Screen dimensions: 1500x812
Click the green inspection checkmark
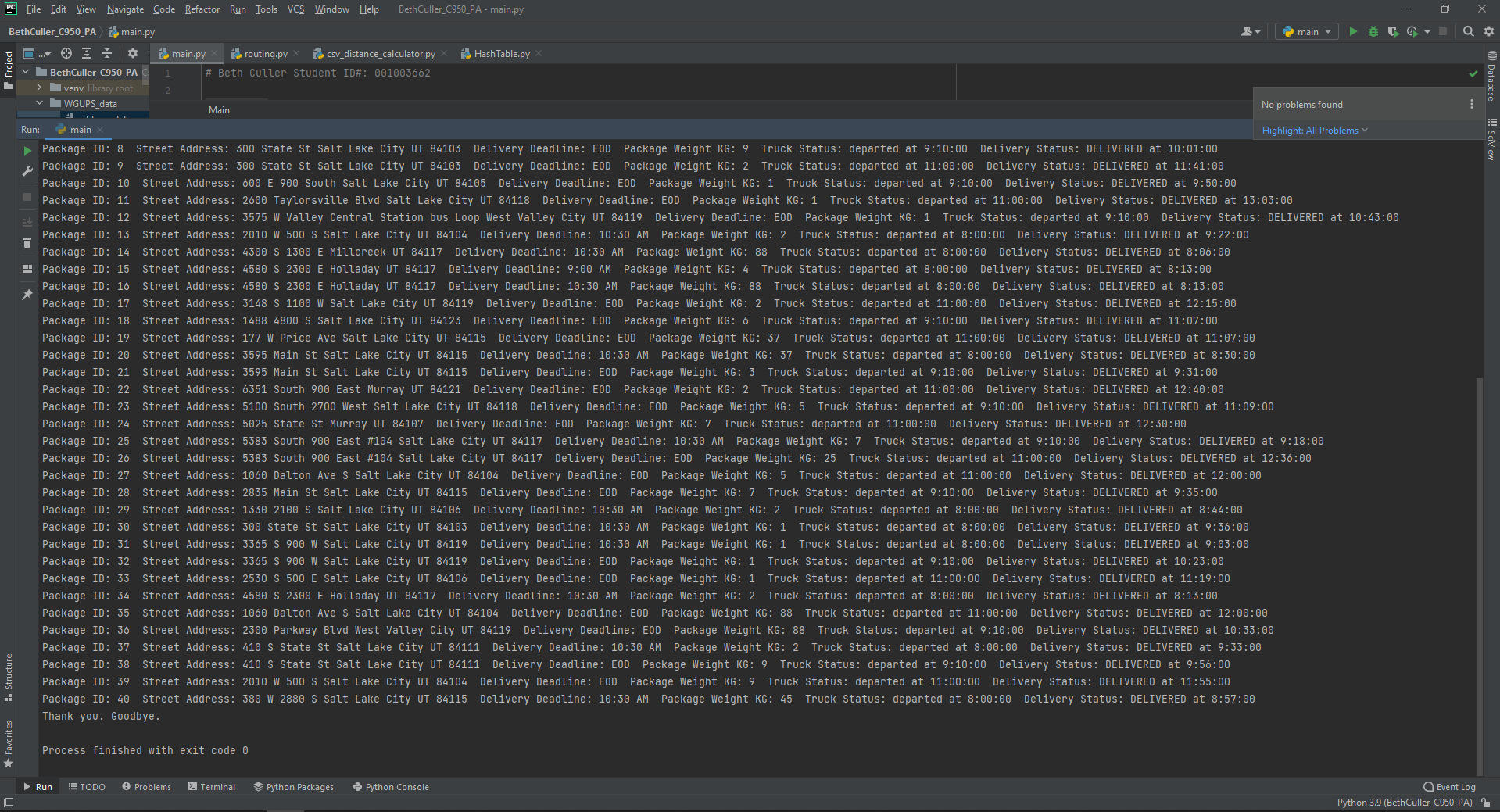1473,73
